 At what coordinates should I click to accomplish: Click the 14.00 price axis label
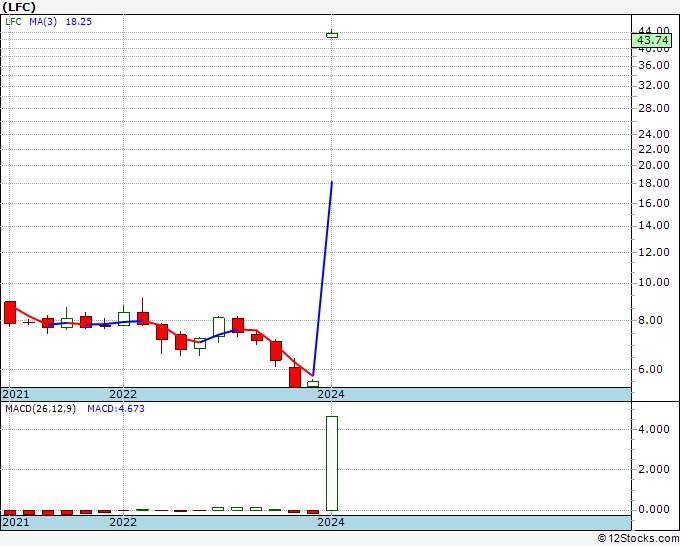coord(654,225)
